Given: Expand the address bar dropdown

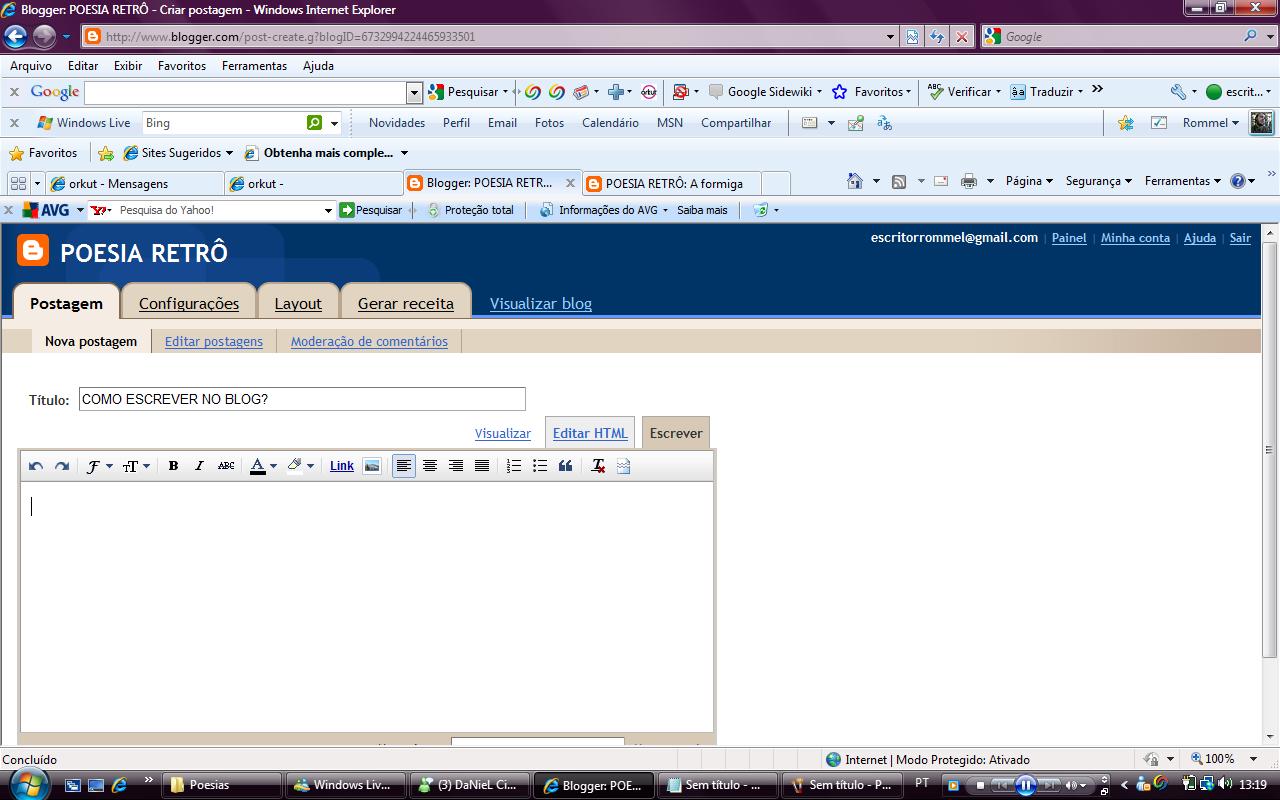Looking at the screenshot, I should pyautogui.click(x=891, y=37).
